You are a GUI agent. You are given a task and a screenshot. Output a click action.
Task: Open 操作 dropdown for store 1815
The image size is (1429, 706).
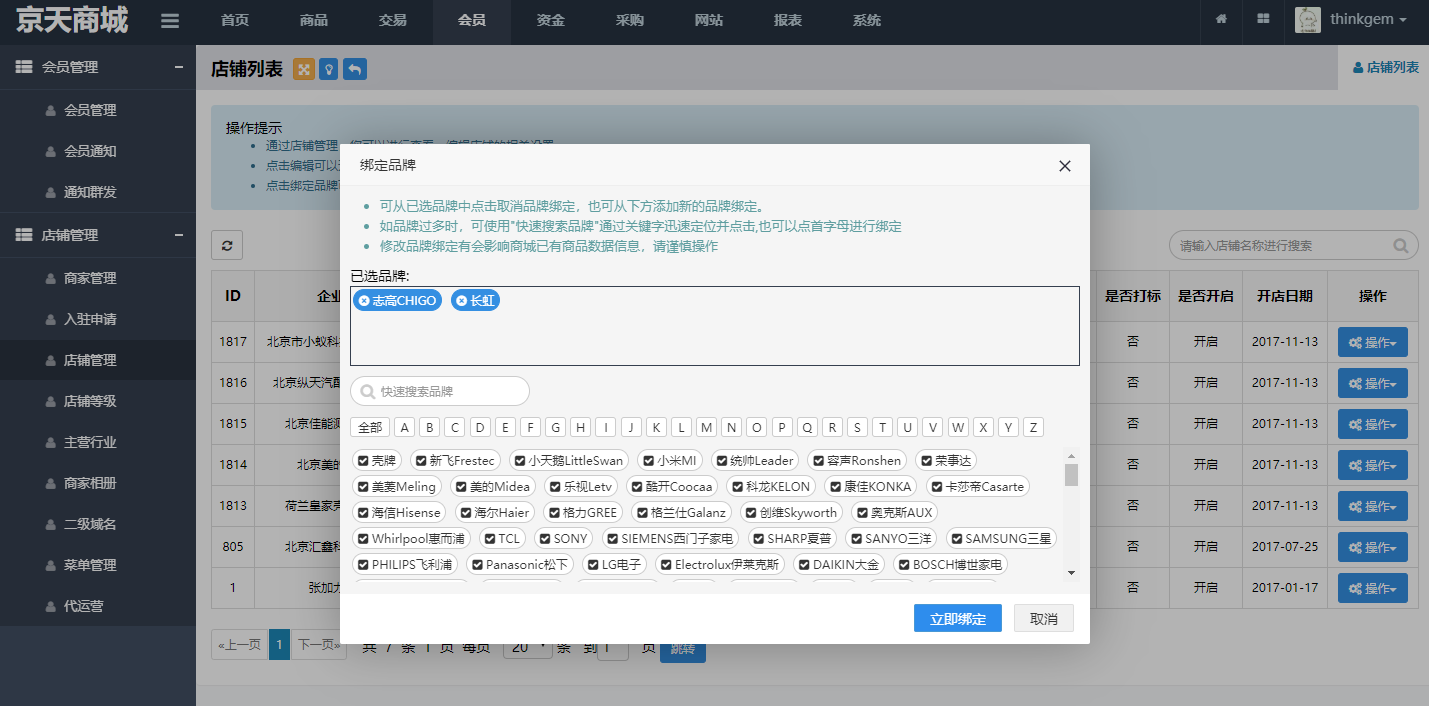tap(1372, 424)
